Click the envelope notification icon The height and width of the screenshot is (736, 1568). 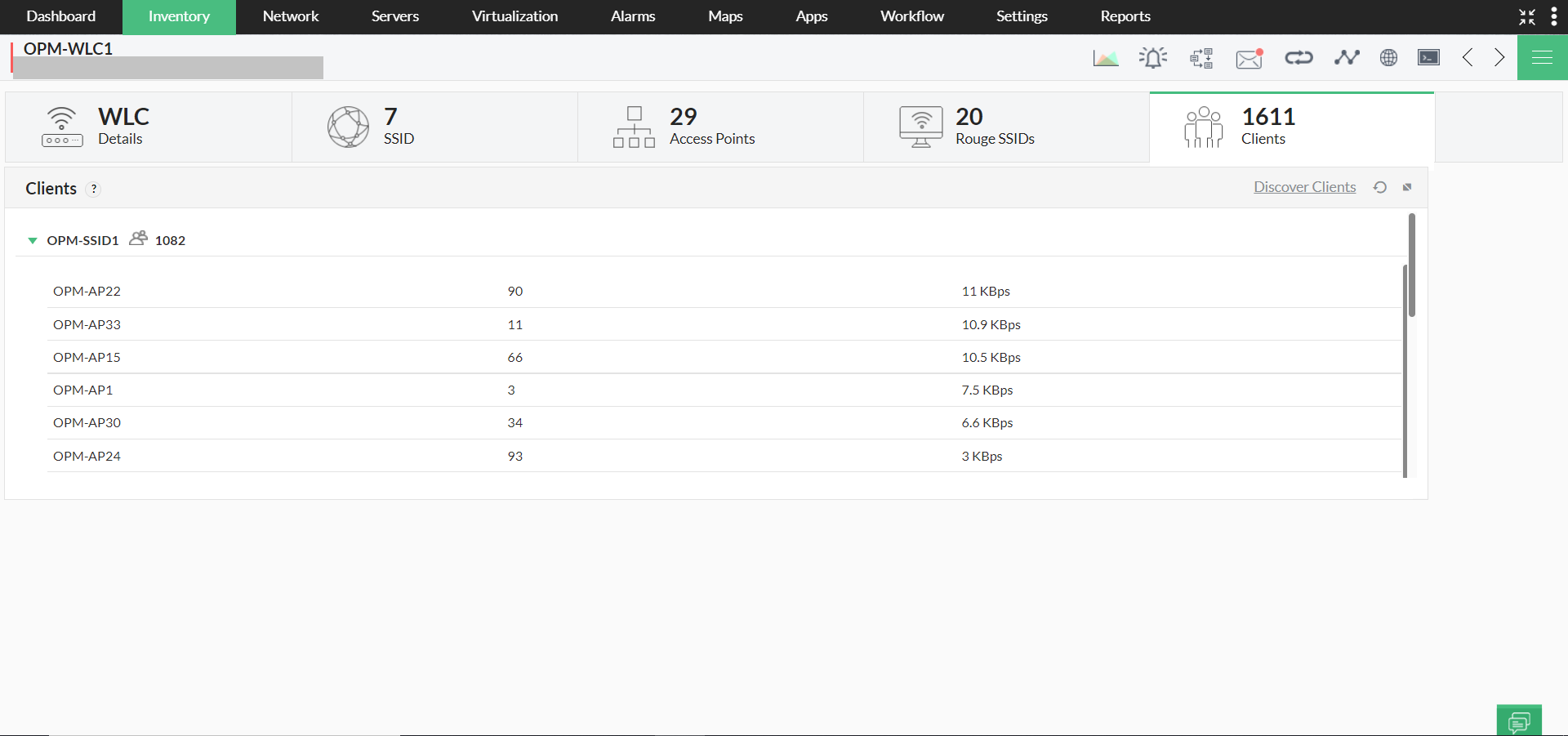click(1249, 58)
